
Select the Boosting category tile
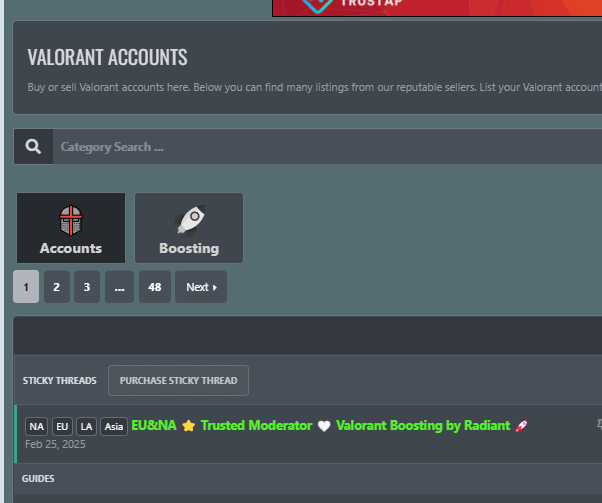189,228
